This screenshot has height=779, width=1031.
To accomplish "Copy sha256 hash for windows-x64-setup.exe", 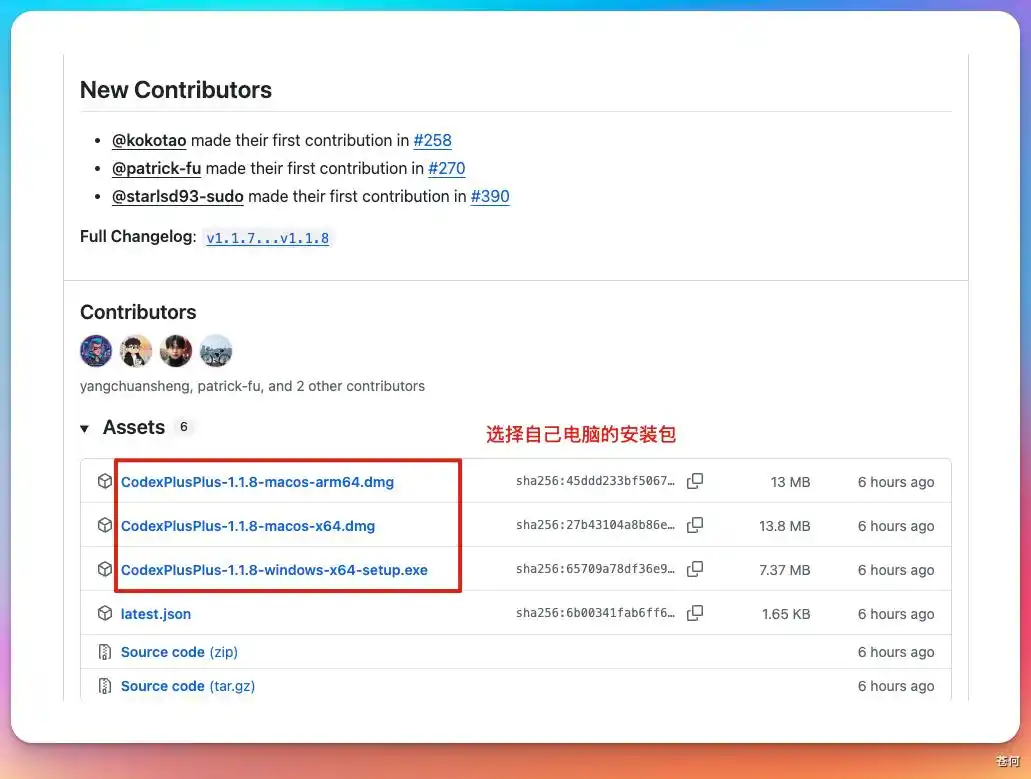I will click(694, 569).
